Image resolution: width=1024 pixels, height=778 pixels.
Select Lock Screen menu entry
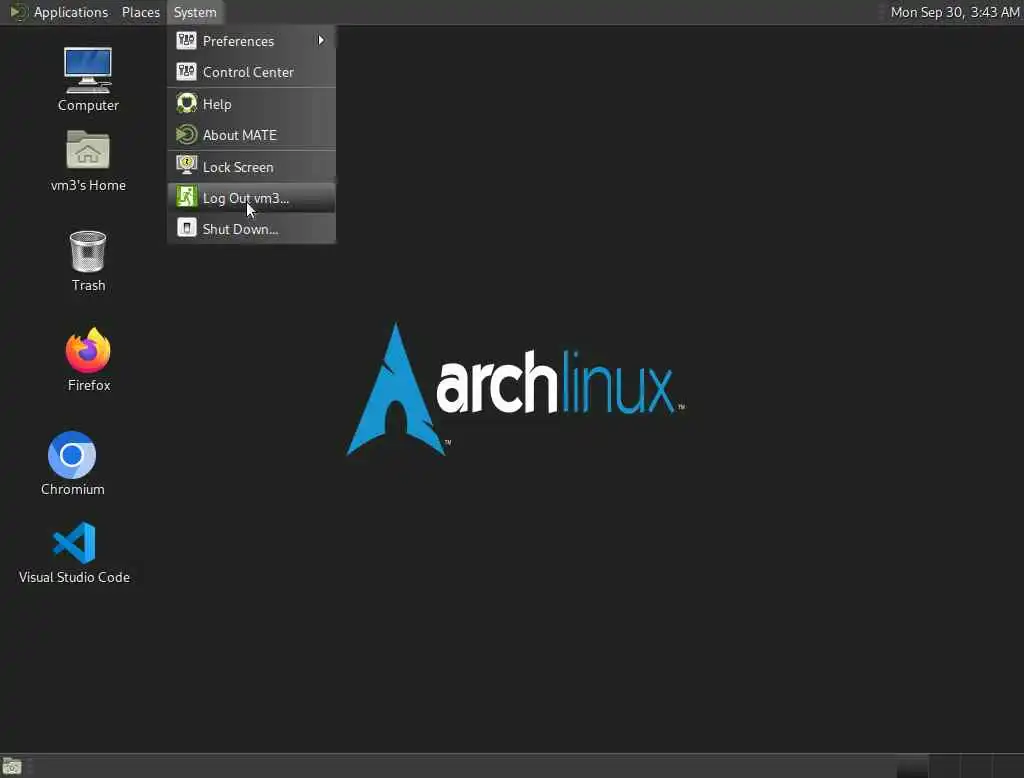(x=251, y=167)
